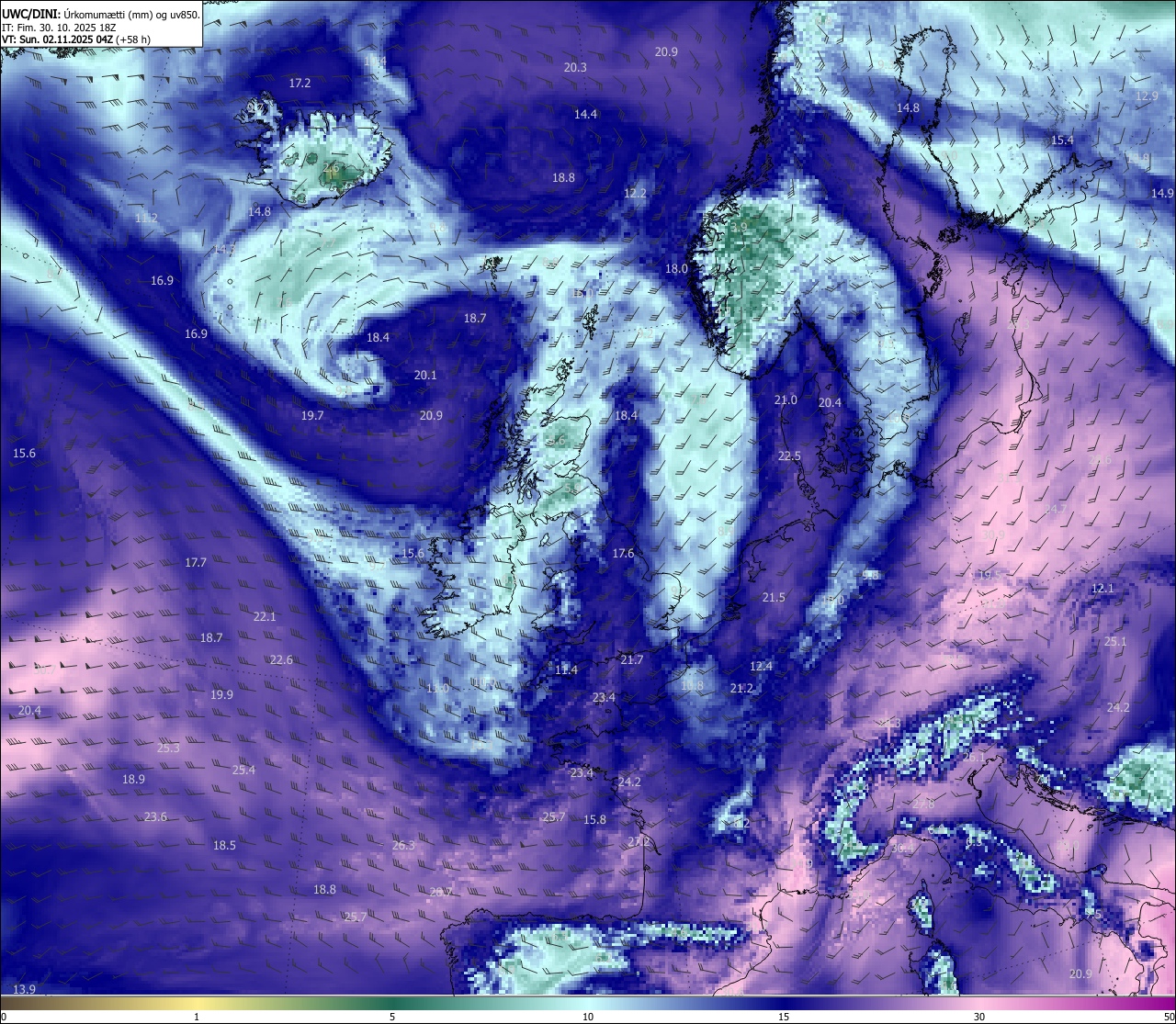
Task: Click the 22.5 value south of Denmark
Action: coord(789,456)
